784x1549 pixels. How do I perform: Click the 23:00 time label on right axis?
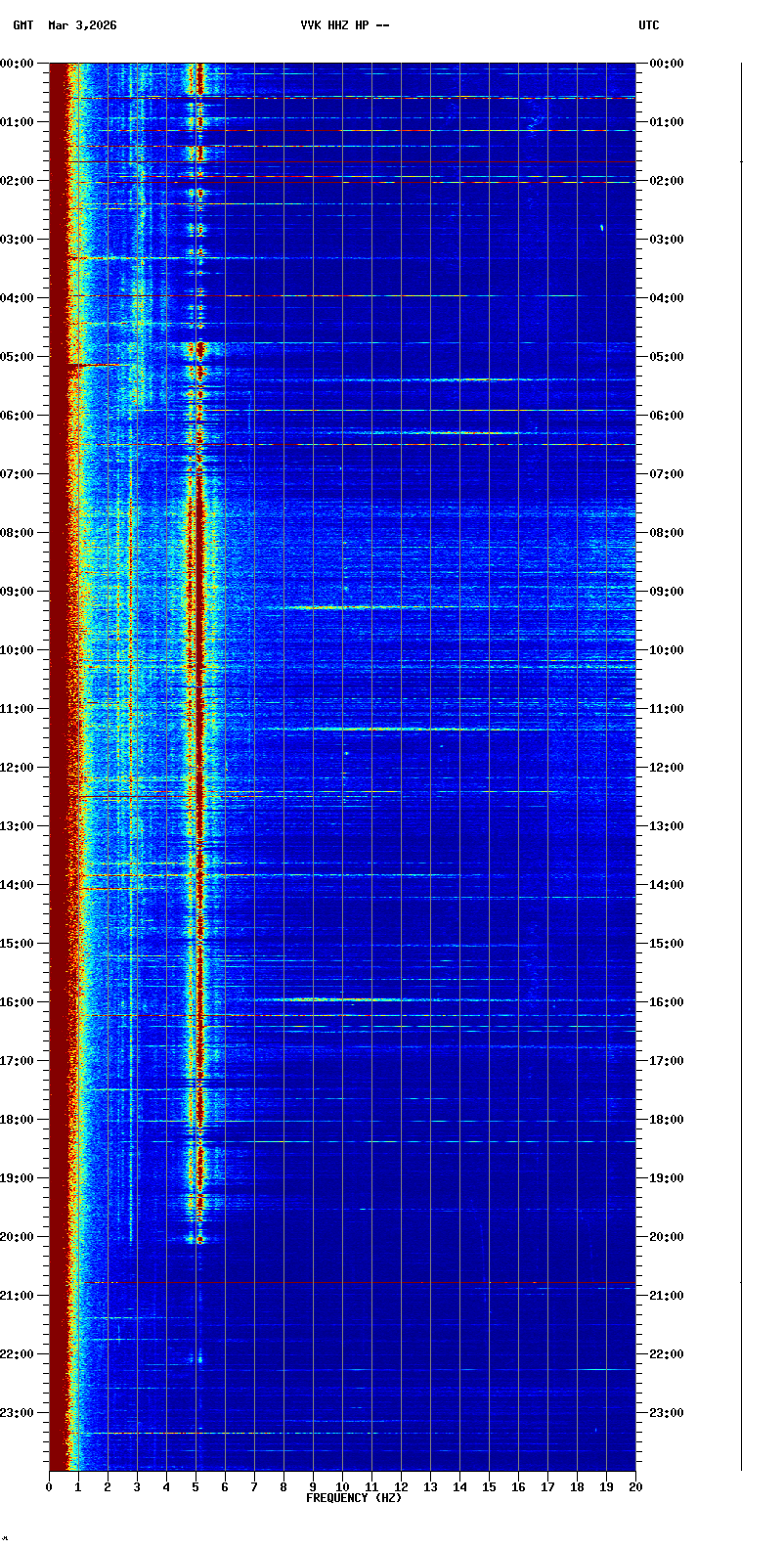pos(667,1413)
